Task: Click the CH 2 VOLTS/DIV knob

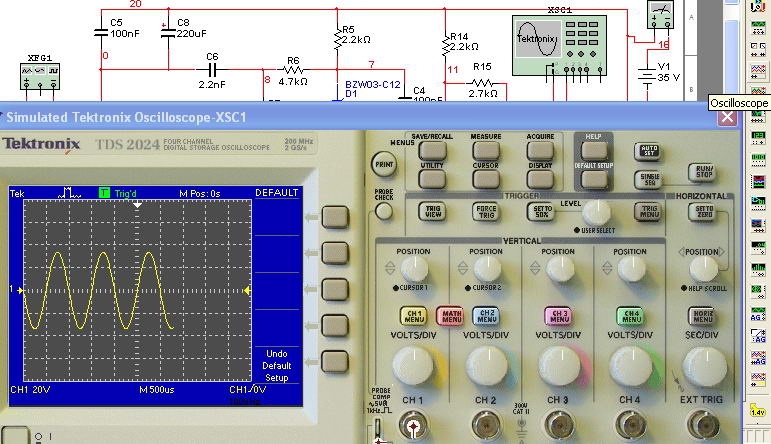Action: pos(486,366)
